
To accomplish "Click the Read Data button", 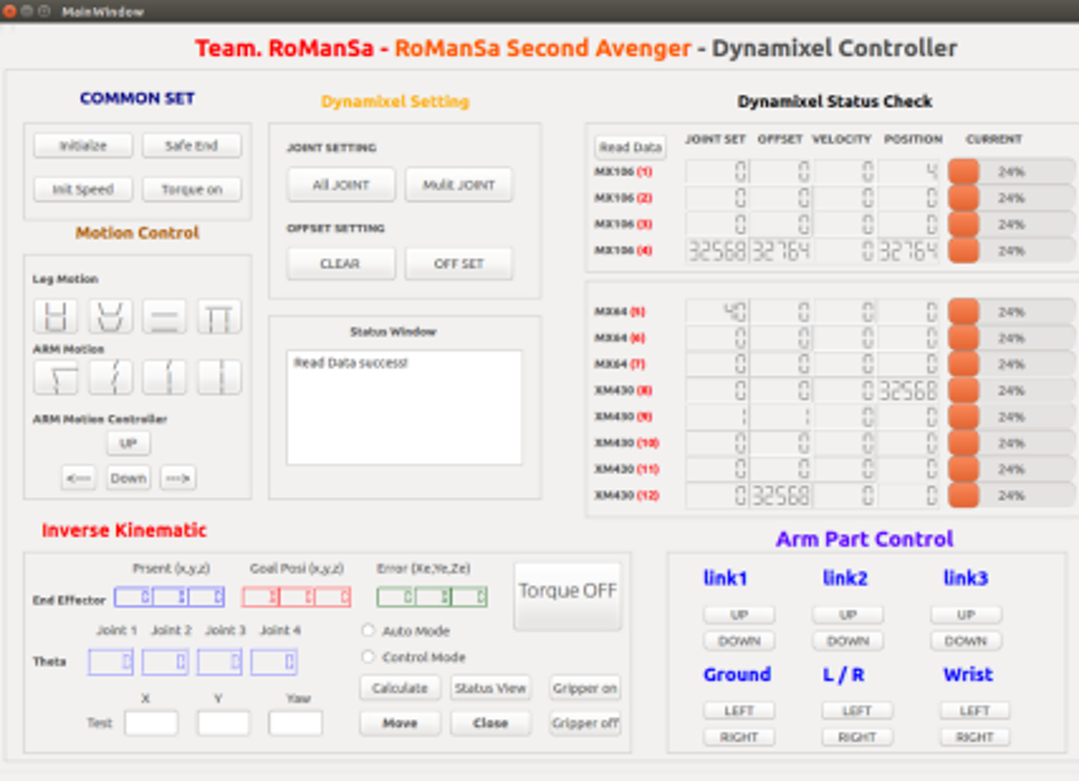I will tap(630, 147).
